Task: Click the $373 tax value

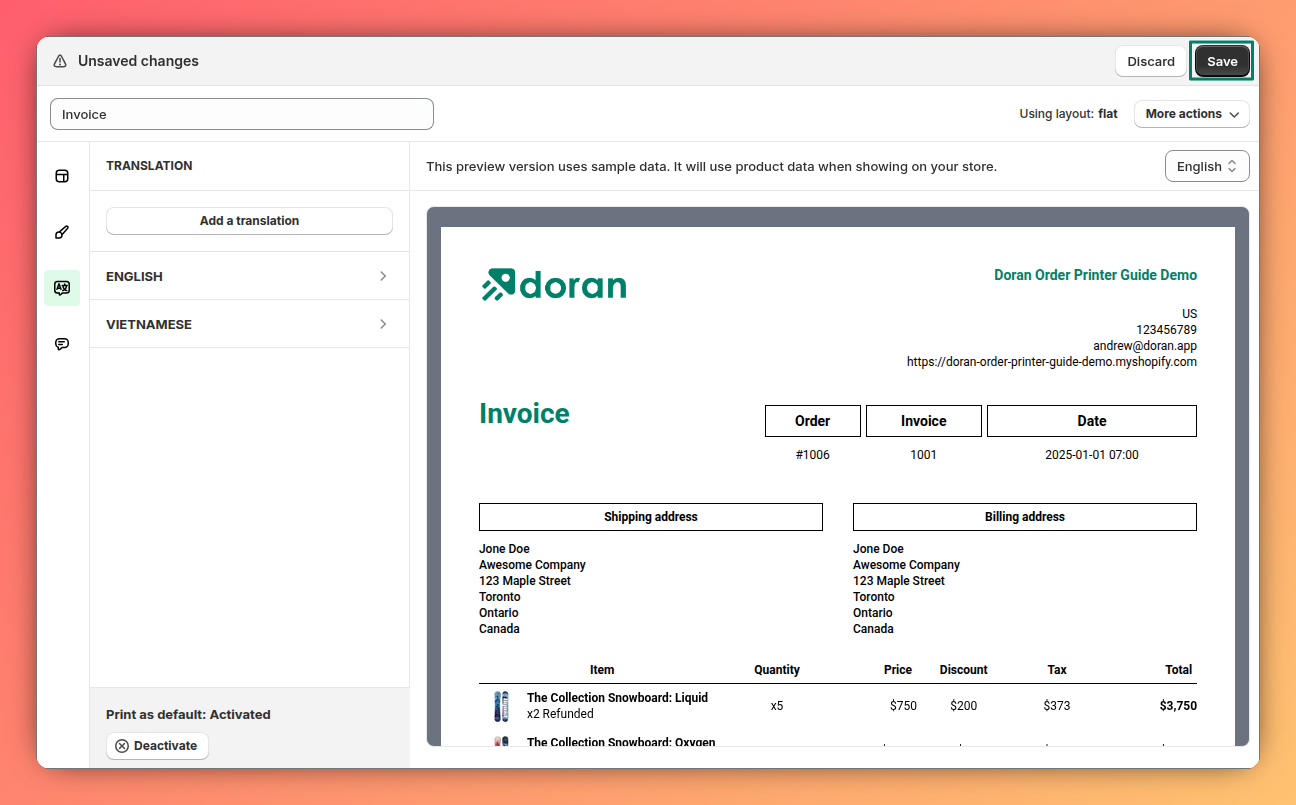Action: [x=1057, y=706]
